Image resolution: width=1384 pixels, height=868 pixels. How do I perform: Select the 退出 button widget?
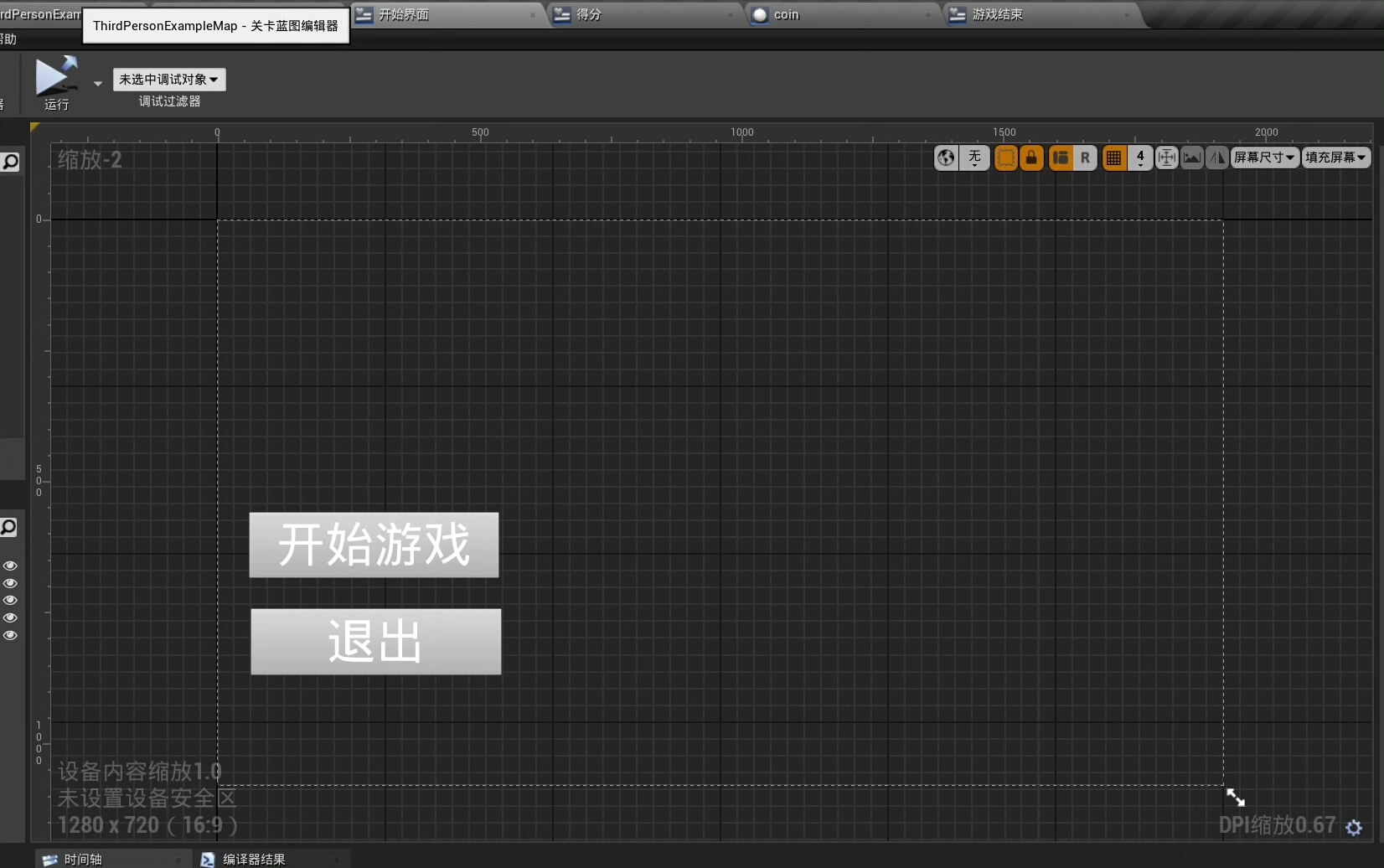pyautogui.click(x=375, y=641)
